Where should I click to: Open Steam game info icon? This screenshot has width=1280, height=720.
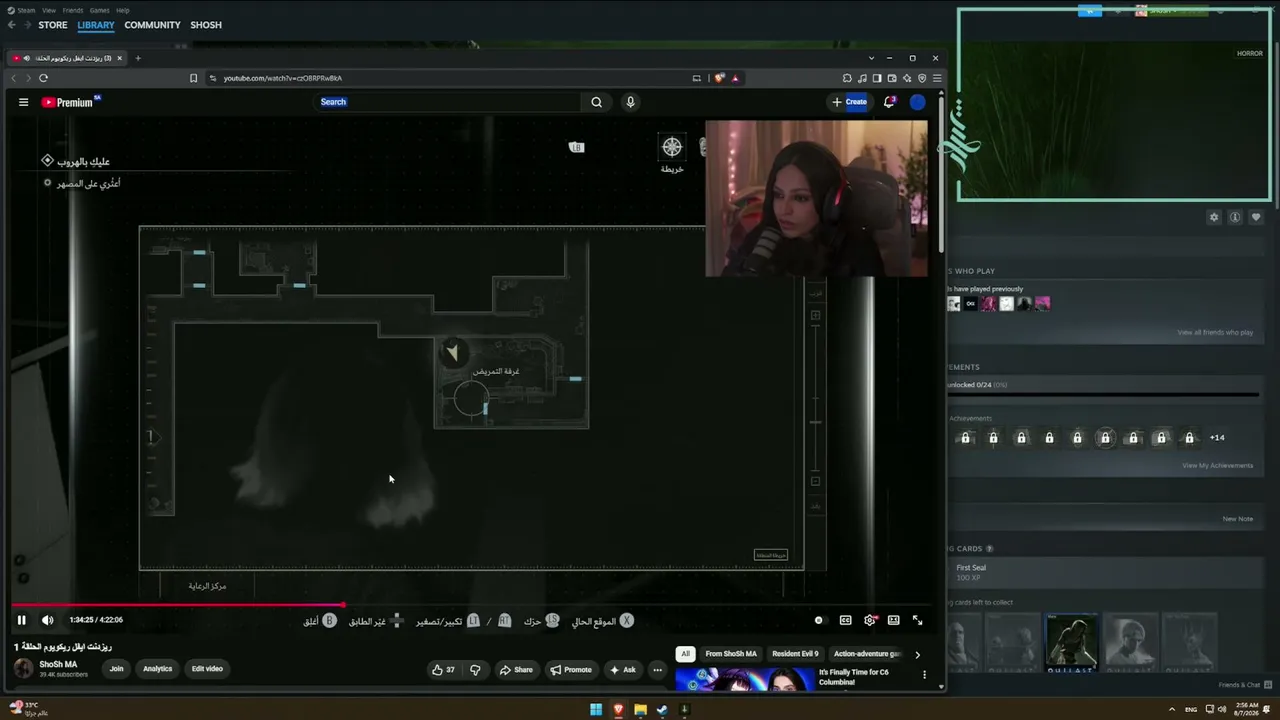click(1235, 217)
